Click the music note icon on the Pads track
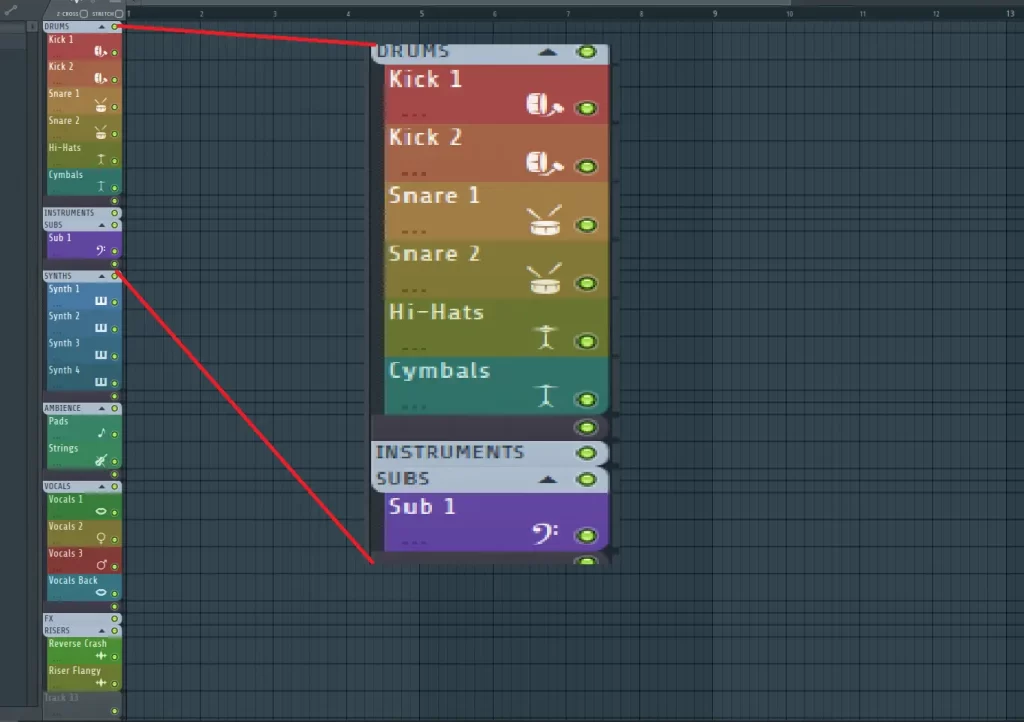Viewport: 1024px width, 722px height. pyautogui.click(x=101, y=433)
